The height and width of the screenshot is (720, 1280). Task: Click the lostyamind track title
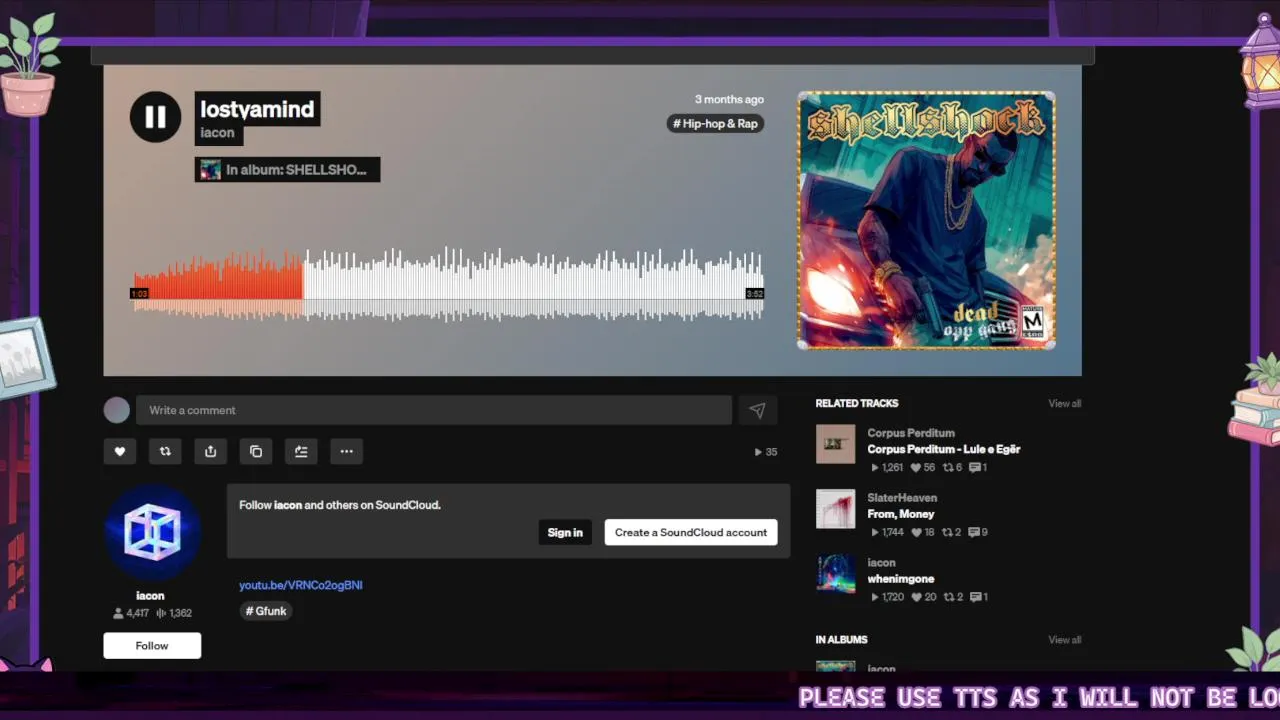point(257,109)
